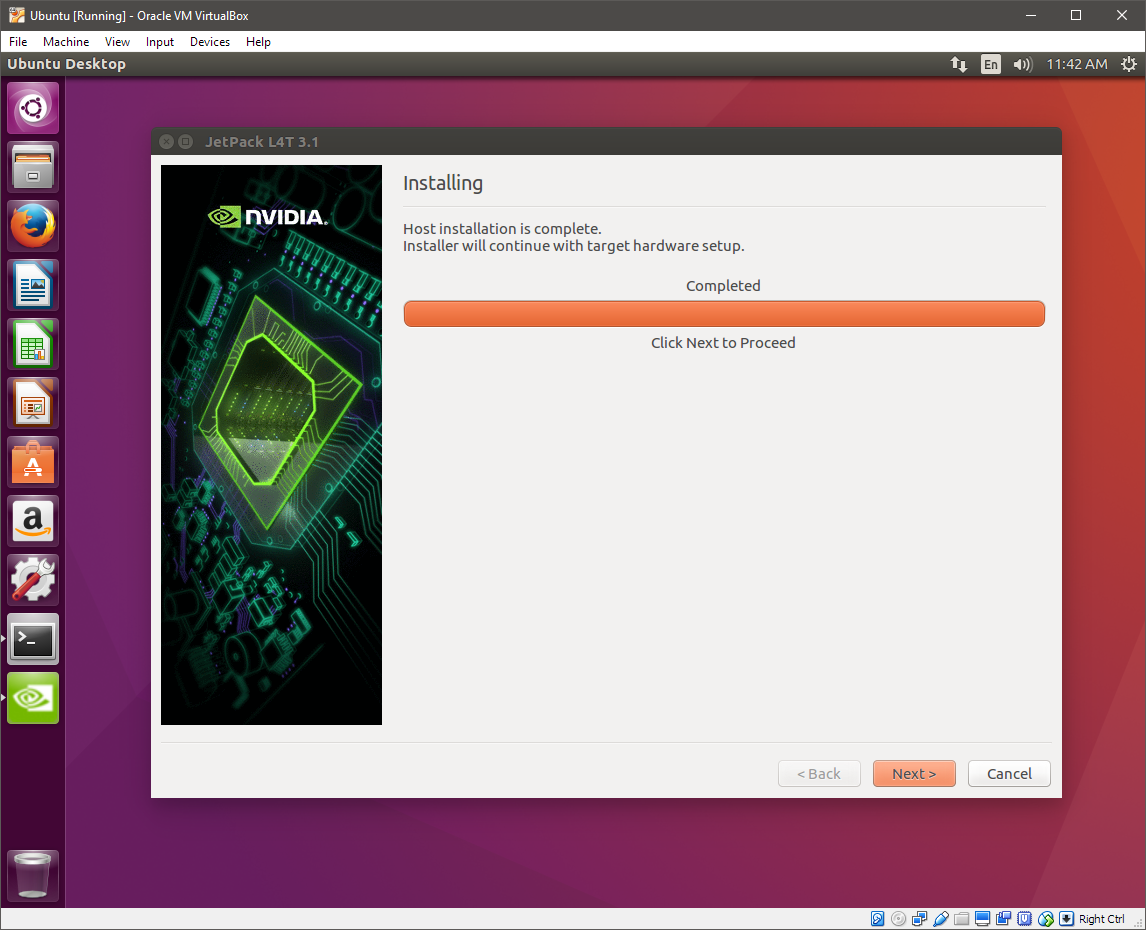This screenshot has width=1146, height=930.
Task: Open LibreOffice Calc from the launcher
Action: pos(33,344)
